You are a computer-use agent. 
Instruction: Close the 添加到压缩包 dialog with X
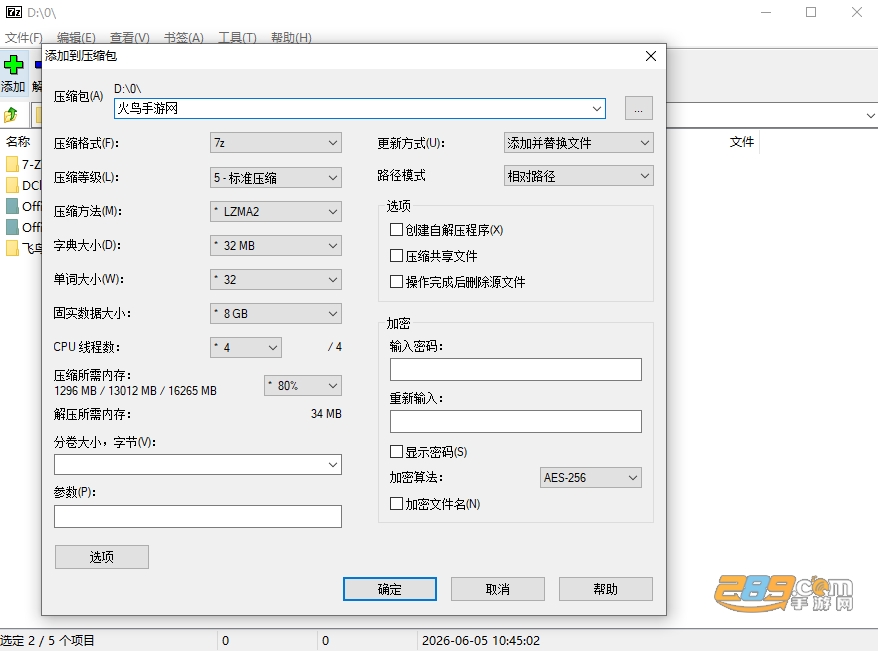(651, 56)
